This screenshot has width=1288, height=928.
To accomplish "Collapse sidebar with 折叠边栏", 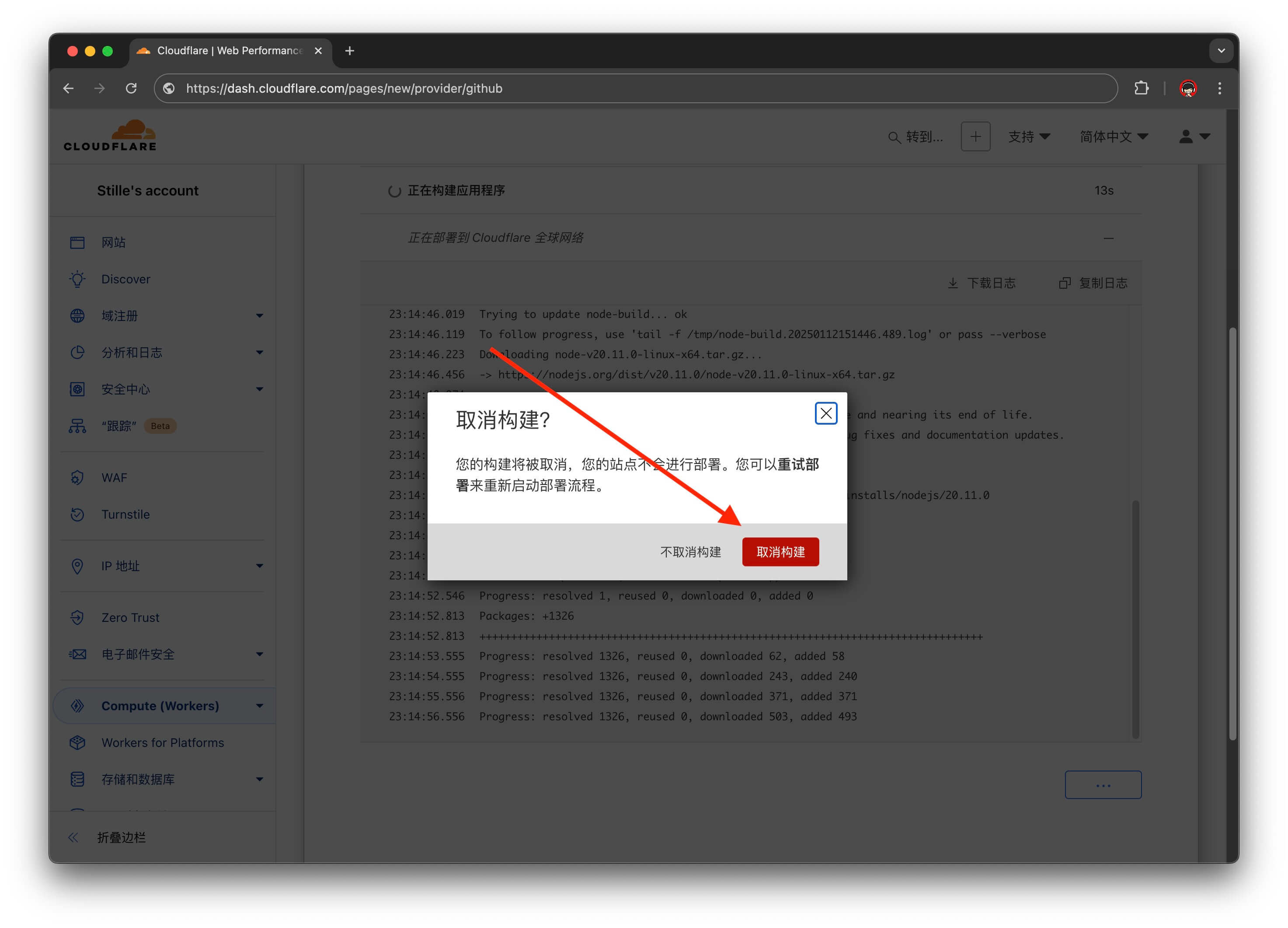I will (x=108, y=838).
